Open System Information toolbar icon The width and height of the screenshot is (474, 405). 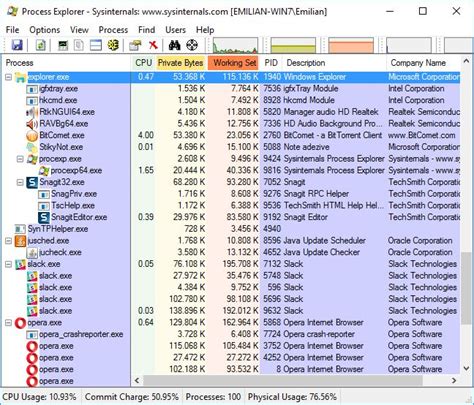pos(63,45)
